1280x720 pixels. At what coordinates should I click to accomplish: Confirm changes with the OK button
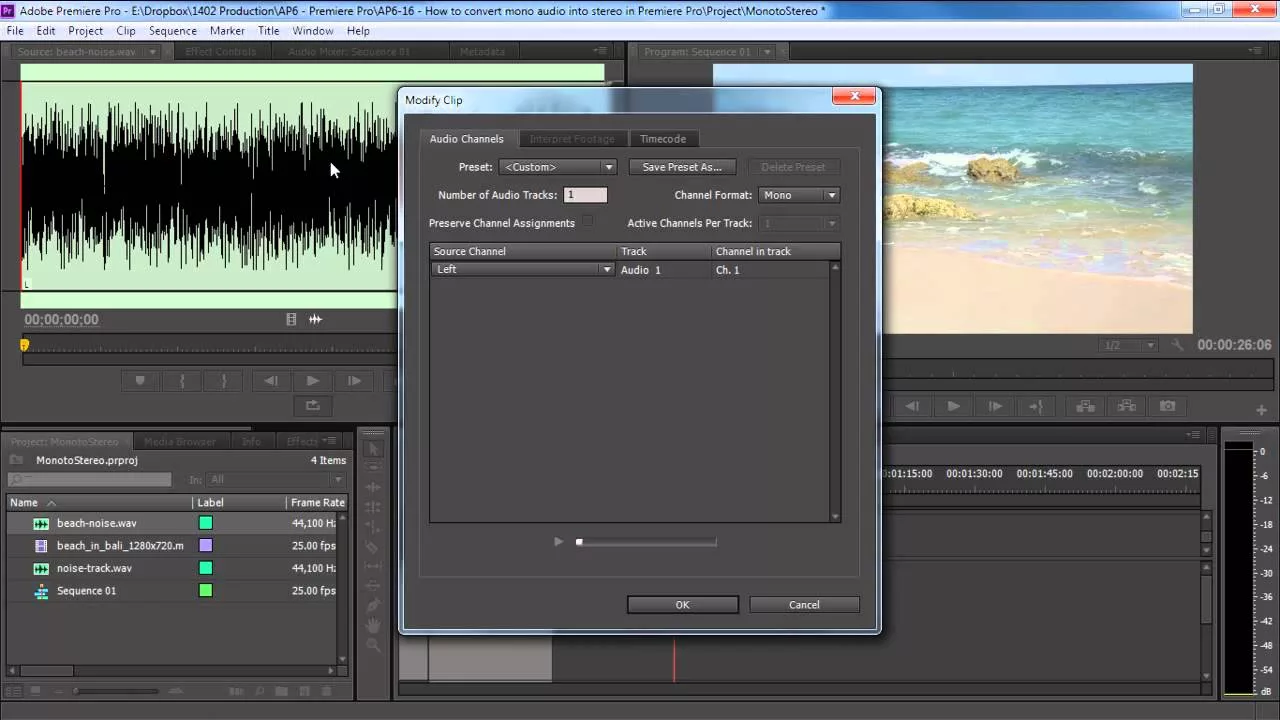682,604
